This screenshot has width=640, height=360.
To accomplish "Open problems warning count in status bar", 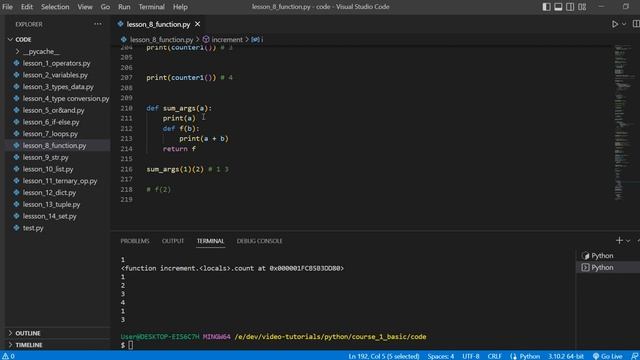I will [8, 356].
